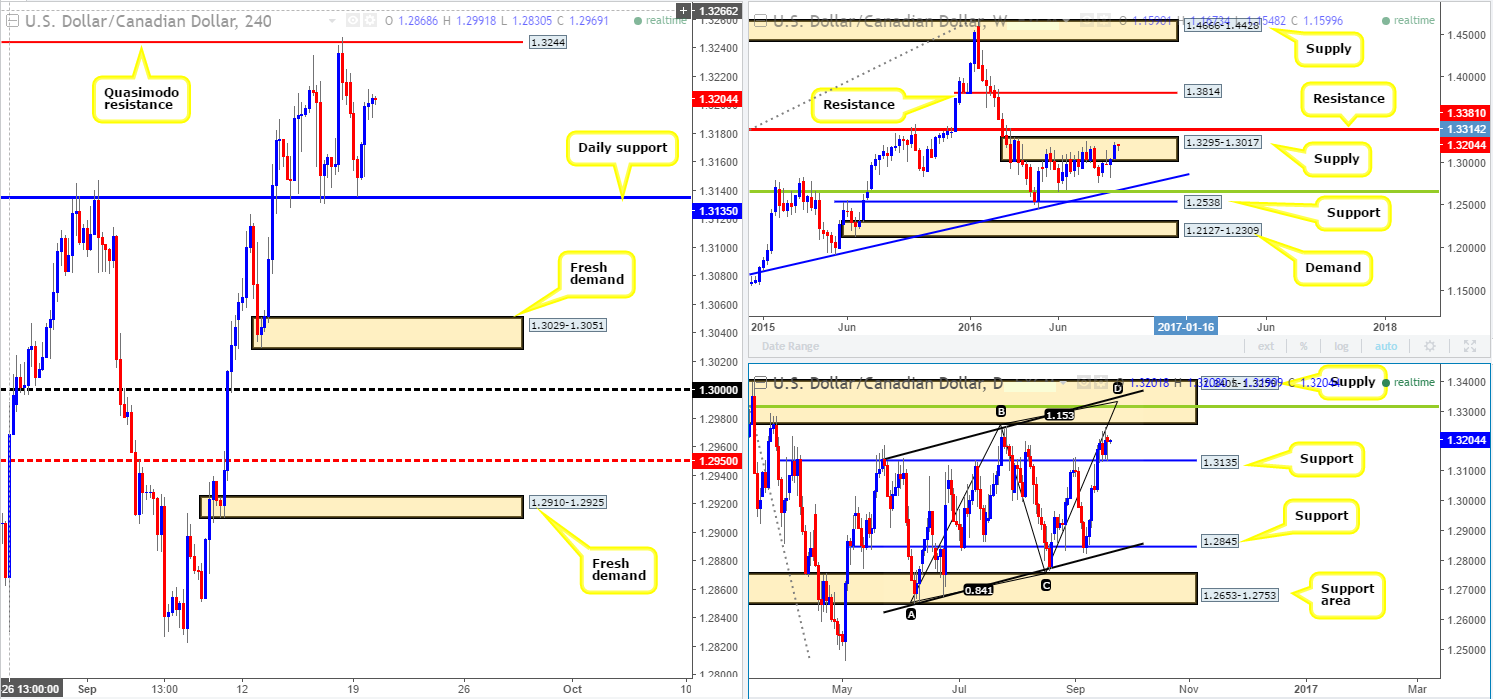1493x699 pixels.
Task: Click the 26 13:00:00 time axis label
Action: pyautogui.click(x=30, y=689)
